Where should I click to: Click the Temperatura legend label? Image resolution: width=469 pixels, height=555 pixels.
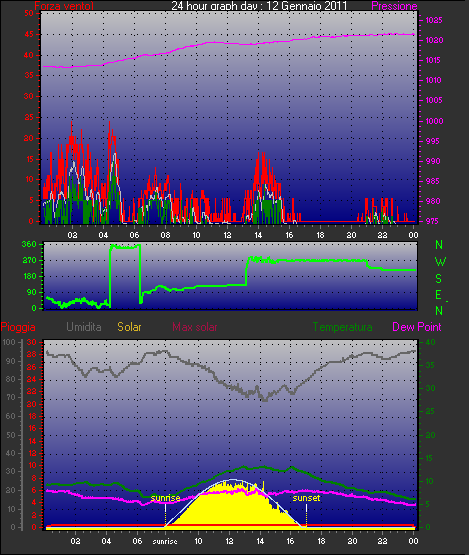pyautogui.click(x=342, y=327)
